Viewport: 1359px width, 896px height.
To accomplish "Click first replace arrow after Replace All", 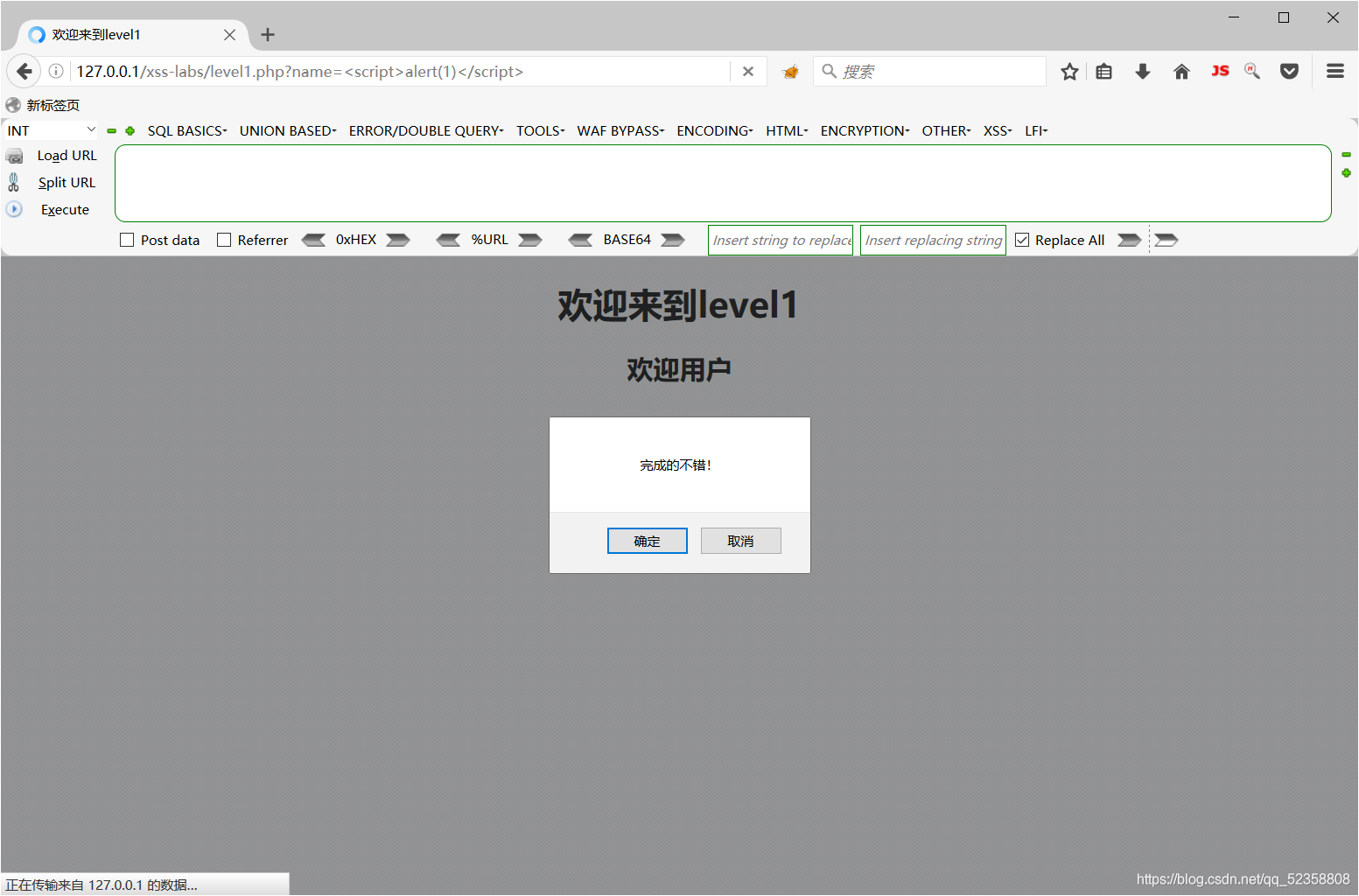I will pyautogui.click(x=1130, y=240).
